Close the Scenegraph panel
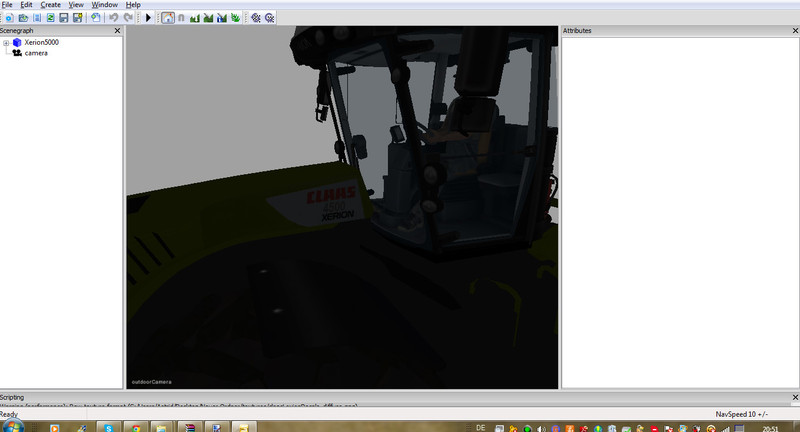The height and width of the screenshot is (432, 800). point(117,31)
